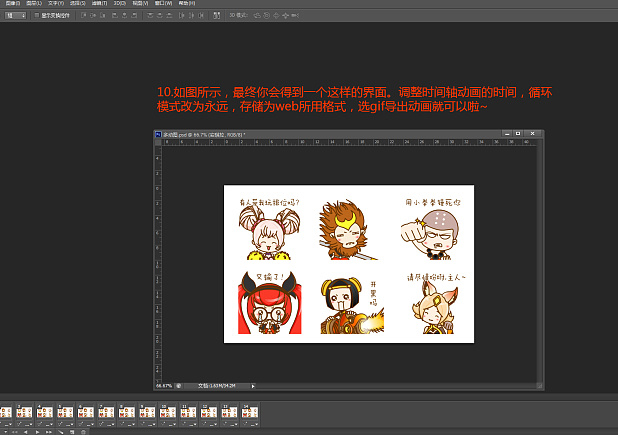Open the 帮助(H) menu
Image resolution: width=618 pixels, height=435 pixels.
187,3
